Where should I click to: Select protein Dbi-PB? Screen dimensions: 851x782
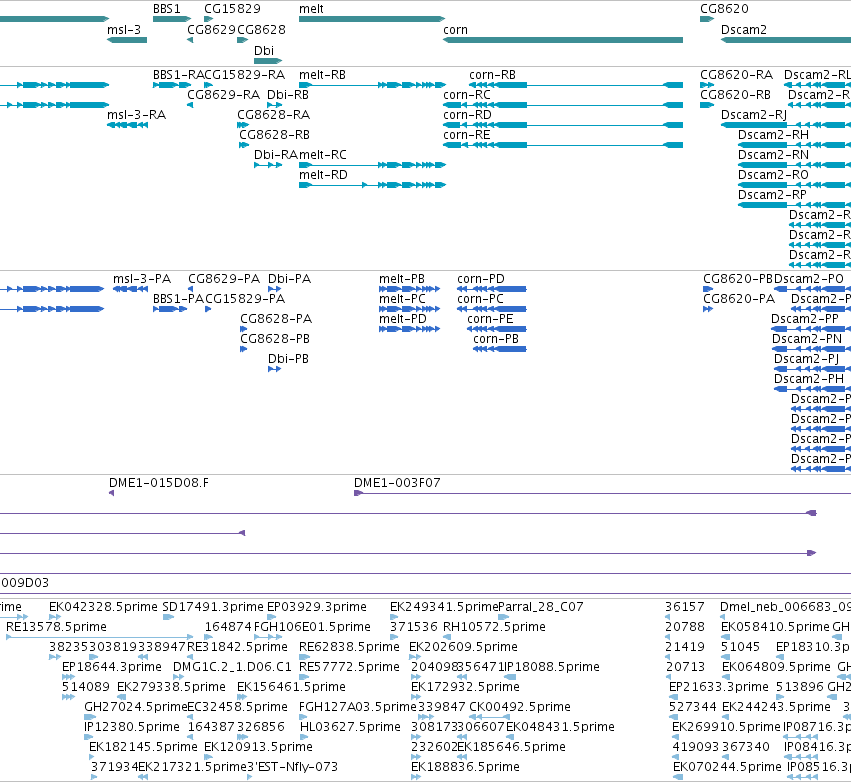pyautogui.click(x=288, y=359)
